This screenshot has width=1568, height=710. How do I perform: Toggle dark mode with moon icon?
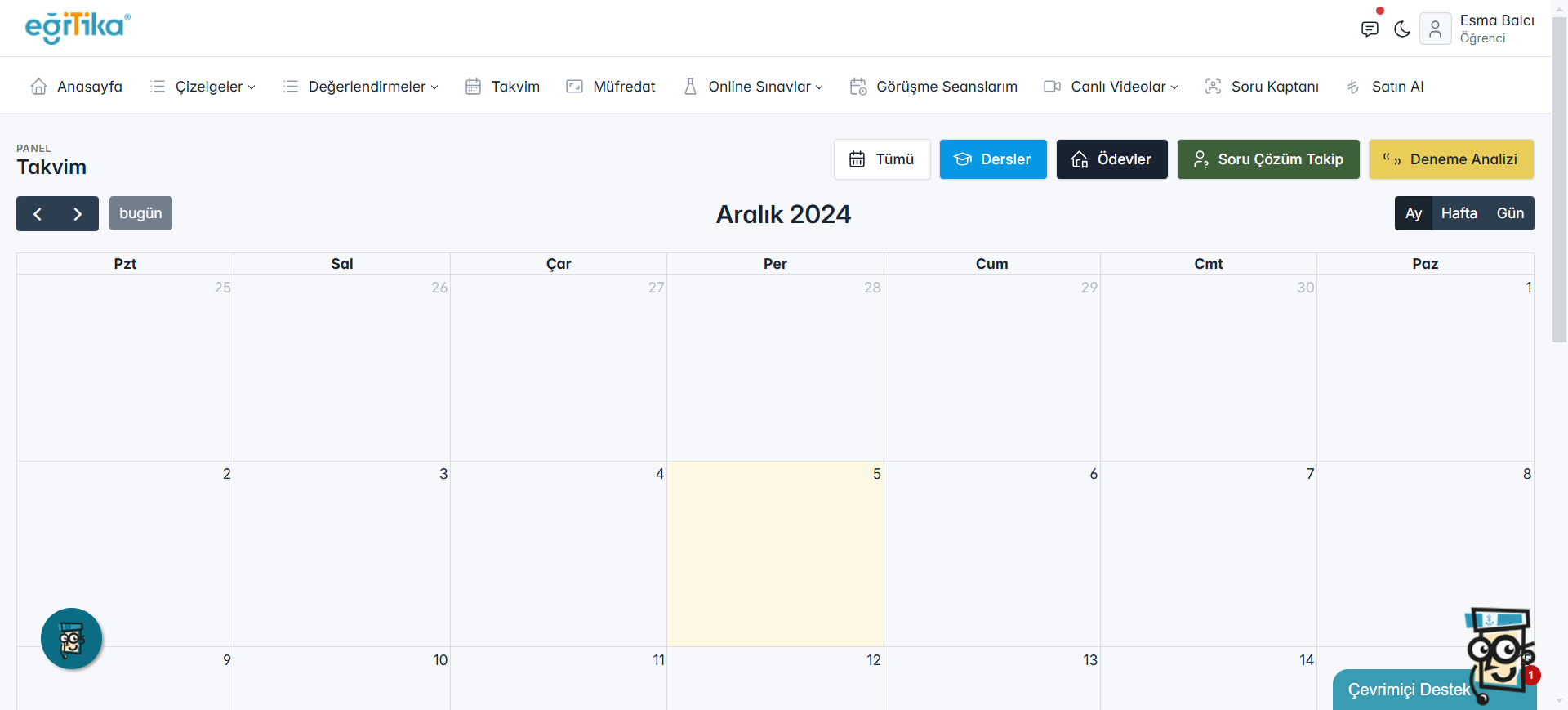click(1402, 29)
